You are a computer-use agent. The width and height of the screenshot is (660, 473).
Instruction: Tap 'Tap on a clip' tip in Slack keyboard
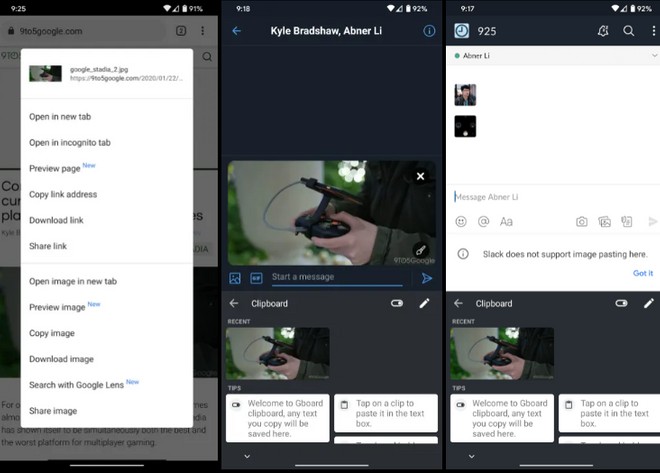[x=609, y=413]
